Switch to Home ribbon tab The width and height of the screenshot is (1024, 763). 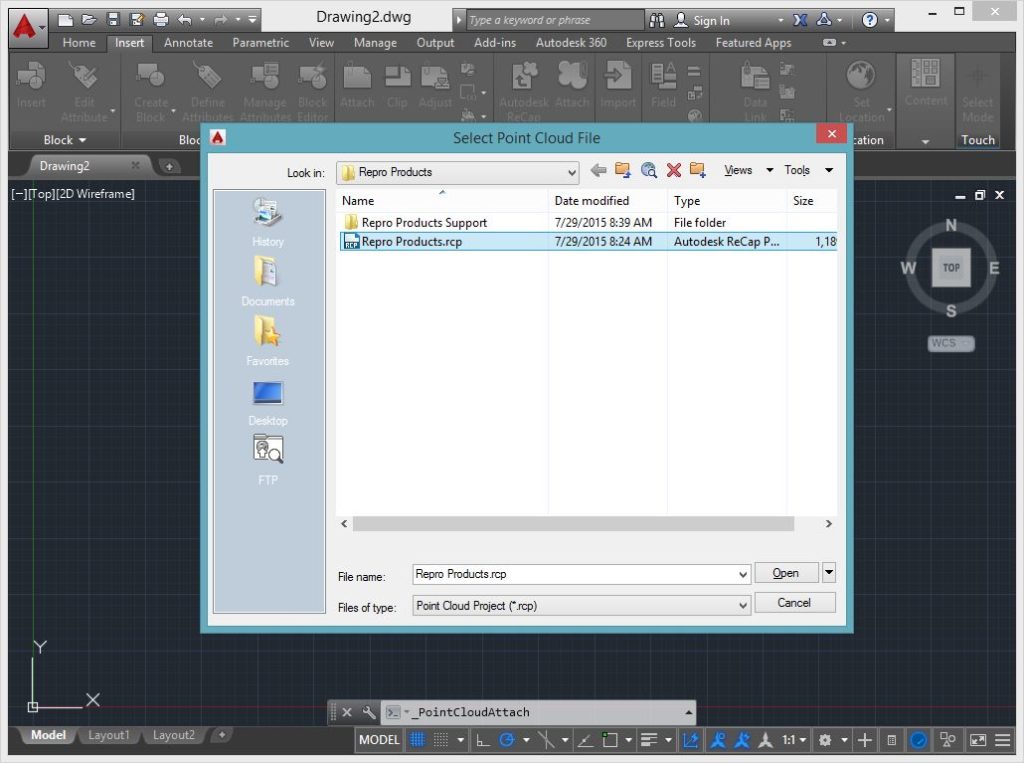(x=79, y=42)
